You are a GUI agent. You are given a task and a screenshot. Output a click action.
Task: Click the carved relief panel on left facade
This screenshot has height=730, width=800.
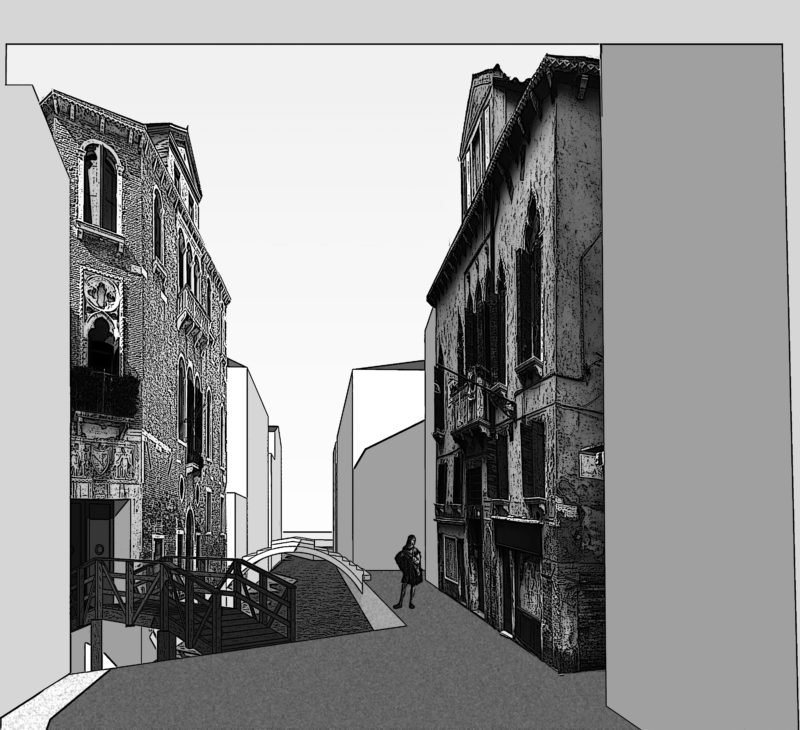point(104,460)
